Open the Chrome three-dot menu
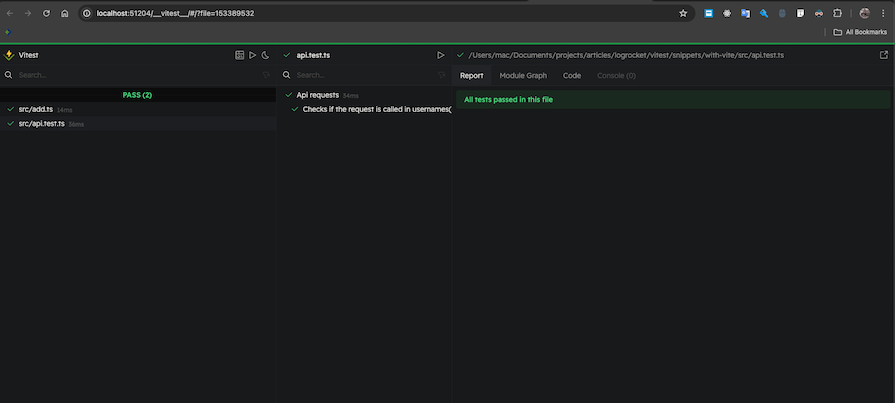Viewport: 895px width, 403px height. pyautogui.click(x=884, y=13)
